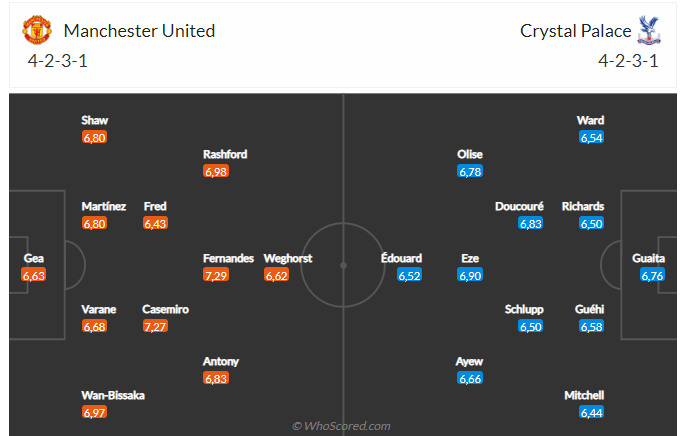Open the Crystal Palace team link
This screenshot has width=681, height=436.
point(575,31)
